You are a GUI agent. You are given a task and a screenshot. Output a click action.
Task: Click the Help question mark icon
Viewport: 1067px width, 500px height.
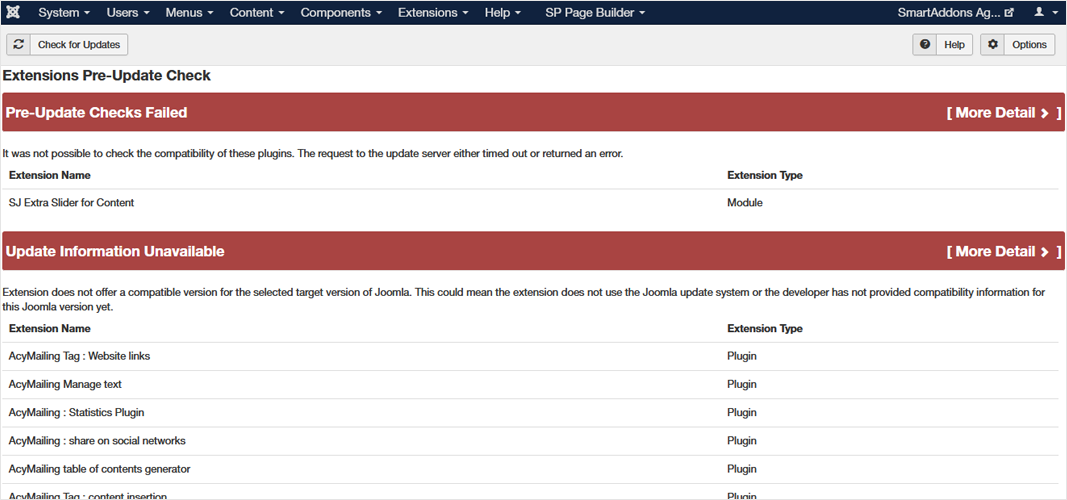[x=925, y=44]
